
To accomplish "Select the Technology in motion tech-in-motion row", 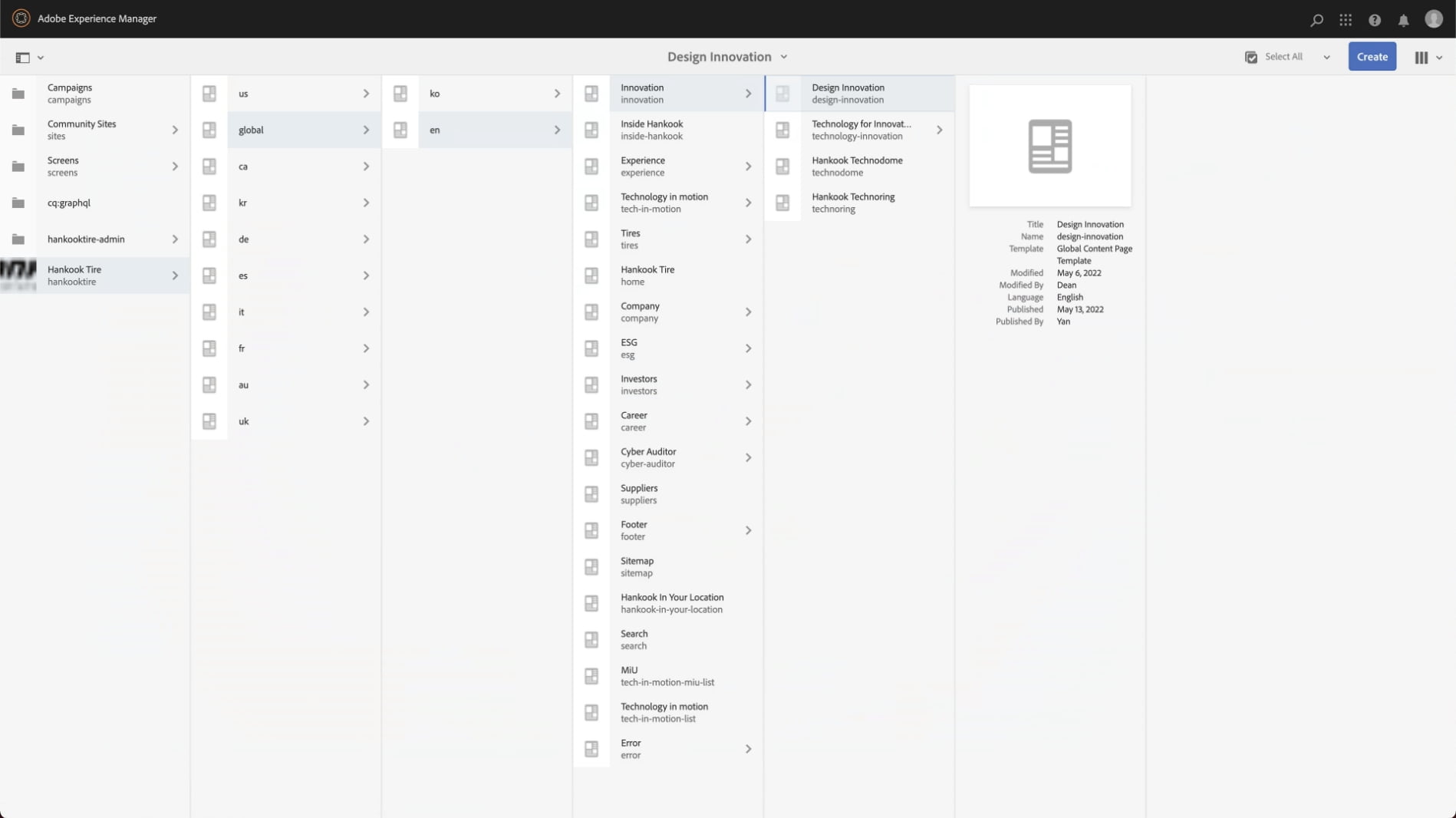I will click(x=668, y=203).
